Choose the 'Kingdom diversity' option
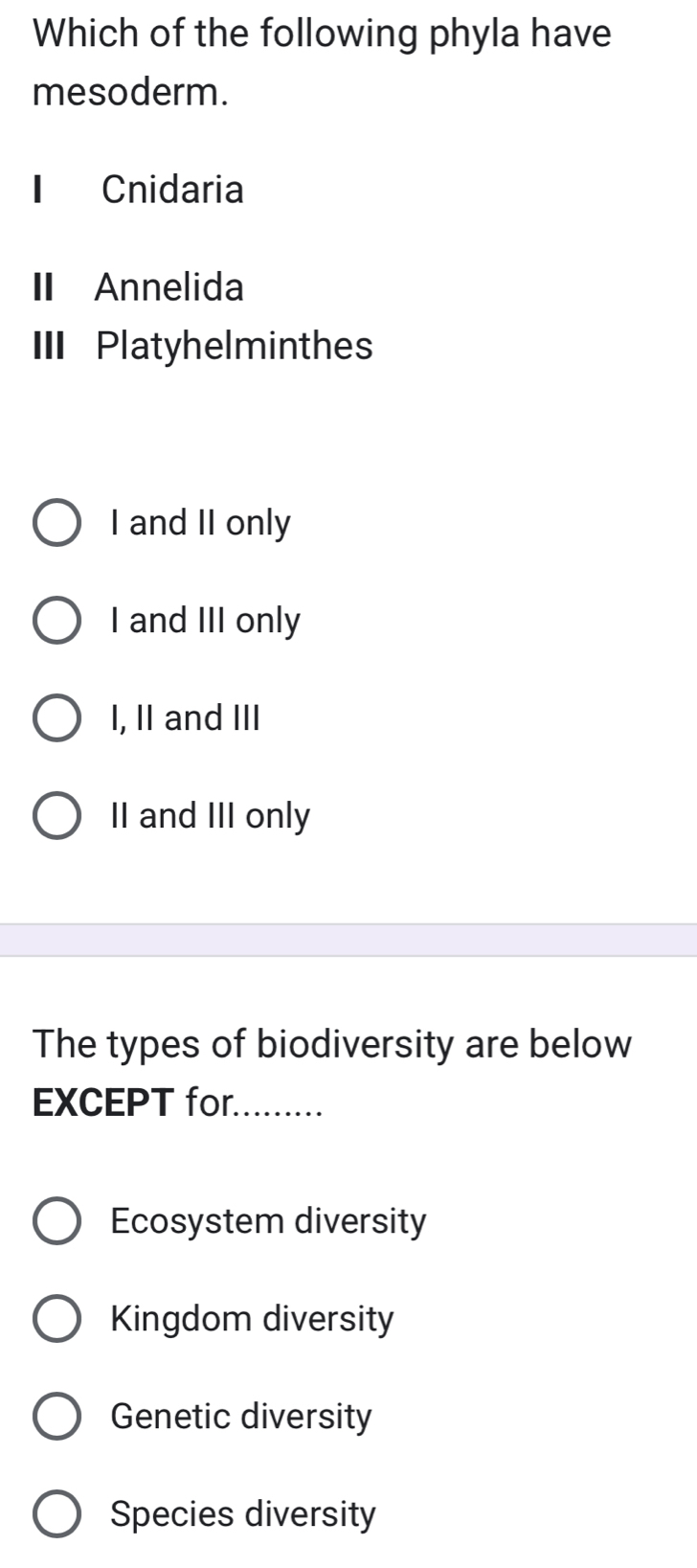Viewport: 697px width, 1568px height. point(57,1319)
